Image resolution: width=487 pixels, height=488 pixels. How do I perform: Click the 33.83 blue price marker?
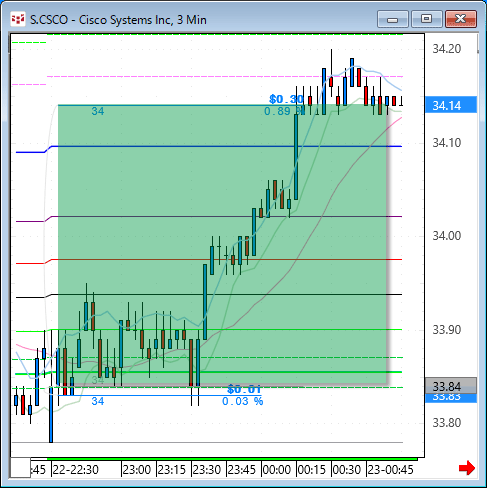(451, 398)
